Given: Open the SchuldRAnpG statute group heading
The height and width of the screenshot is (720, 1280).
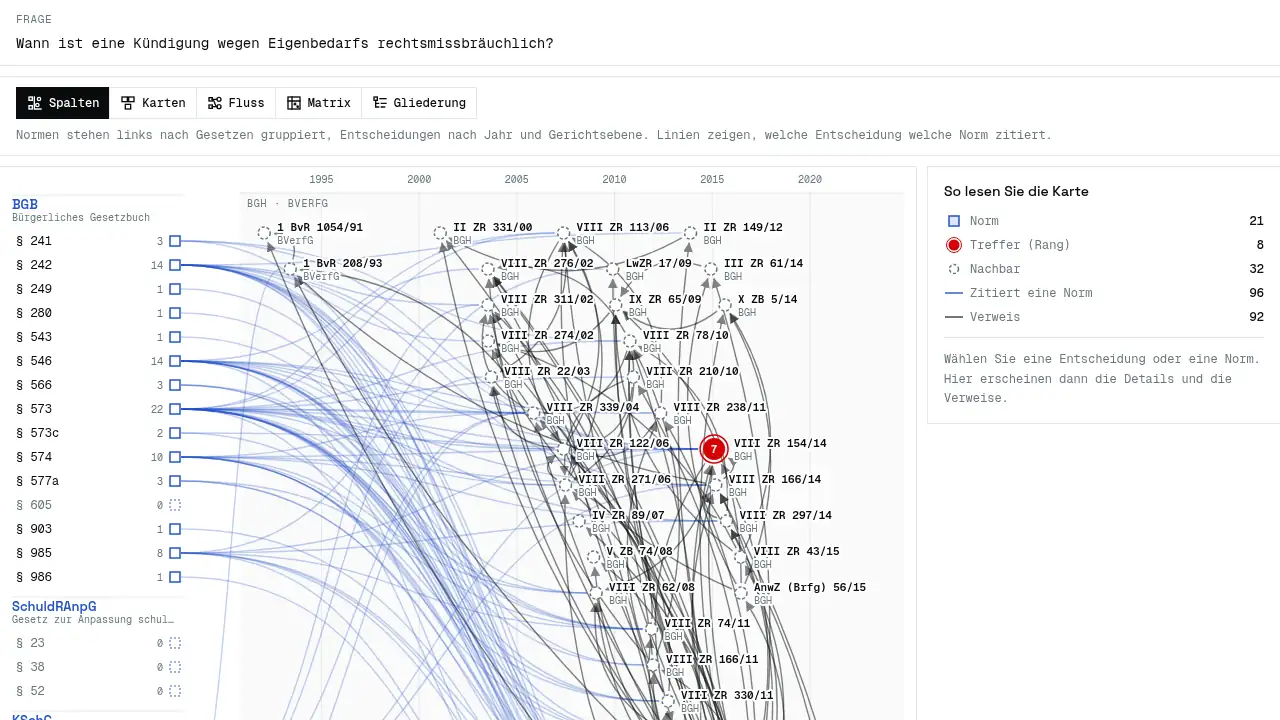Looking at the screenshot, I should click(54, 606).
